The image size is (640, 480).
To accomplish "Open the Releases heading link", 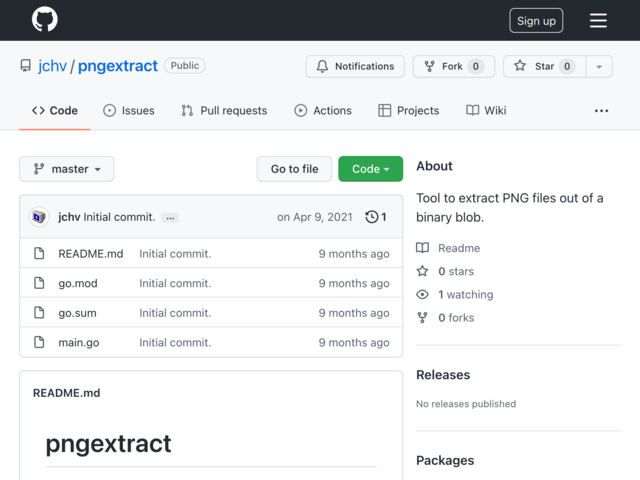I will pos(443,375).
